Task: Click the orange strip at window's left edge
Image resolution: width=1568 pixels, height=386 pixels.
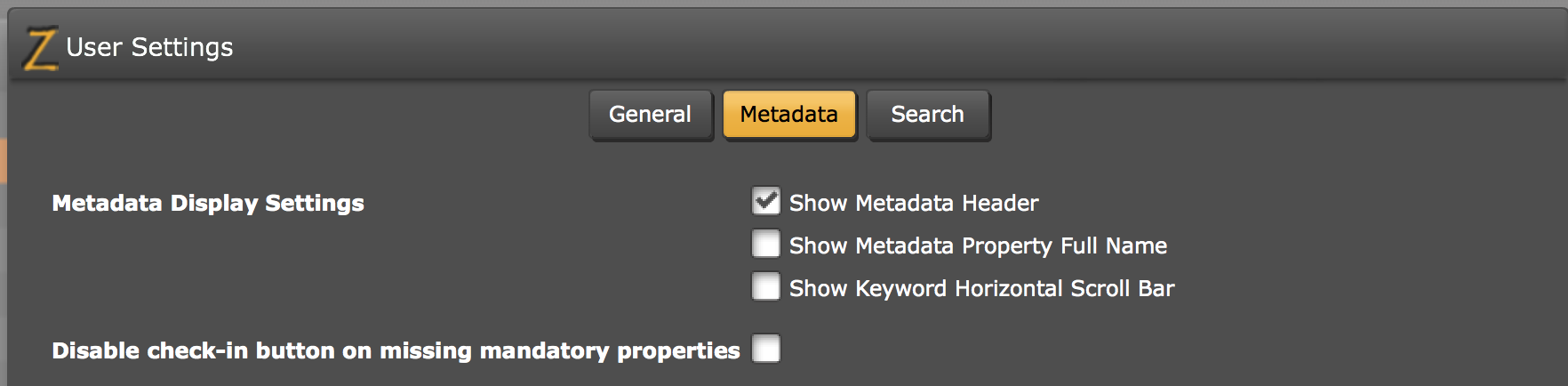Action: coord(4,160)
